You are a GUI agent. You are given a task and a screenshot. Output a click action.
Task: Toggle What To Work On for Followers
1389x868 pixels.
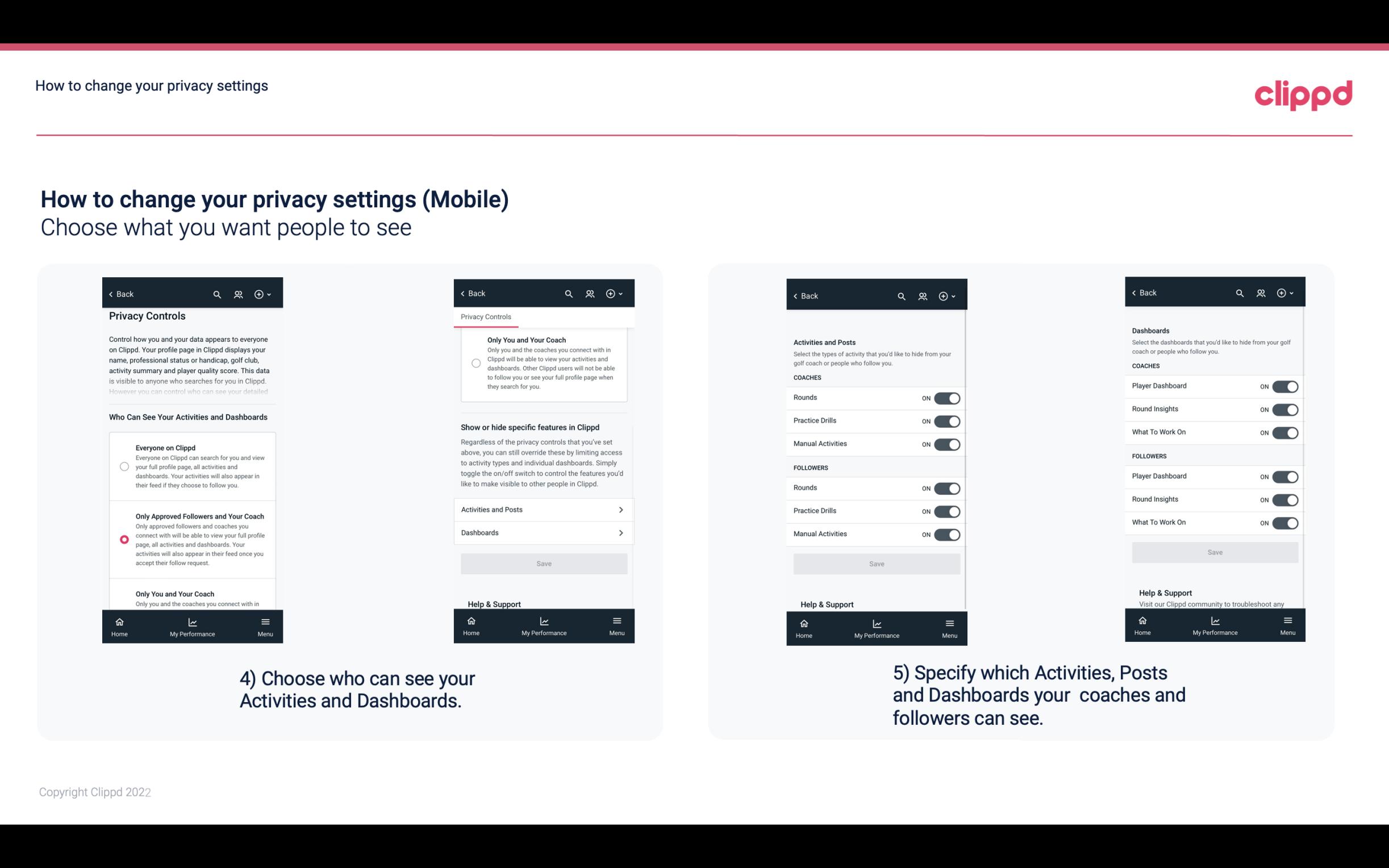[1285, 522]
